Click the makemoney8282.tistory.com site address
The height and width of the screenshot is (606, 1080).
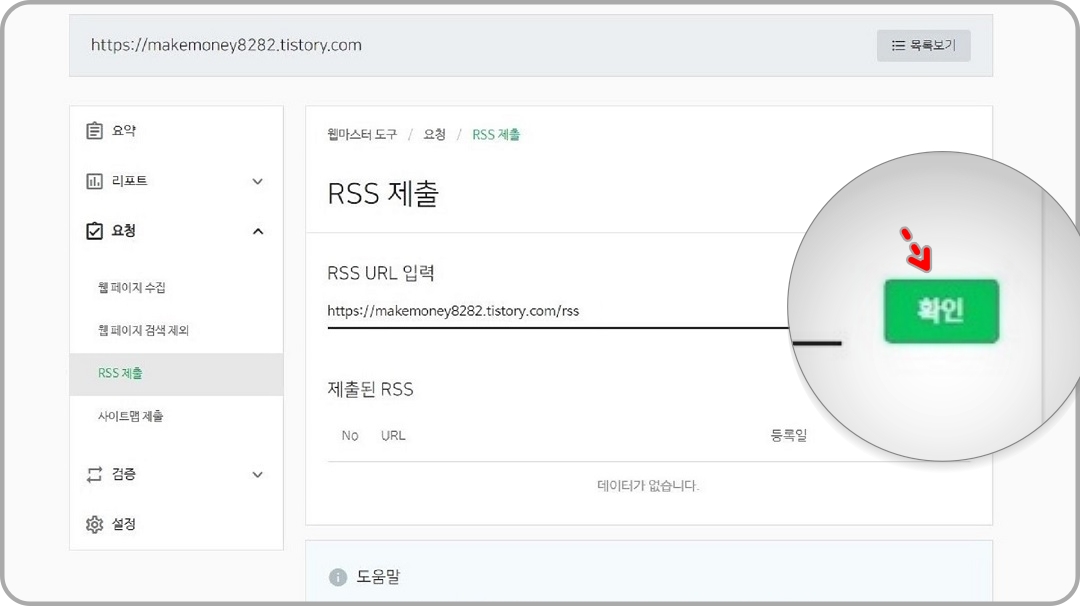point(228,44)
